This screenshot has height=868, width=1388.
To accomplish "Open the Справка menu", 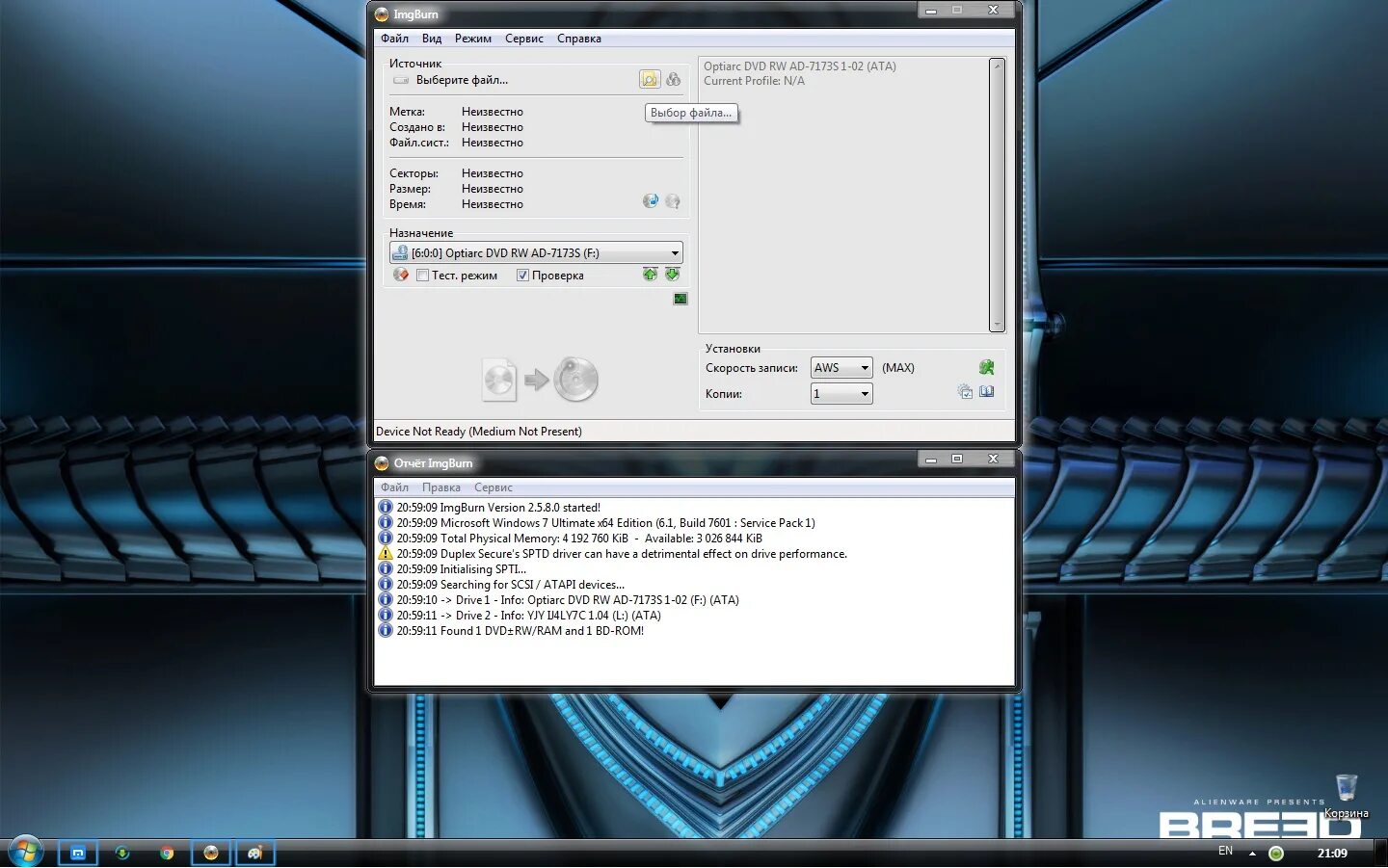I will 579,39.
